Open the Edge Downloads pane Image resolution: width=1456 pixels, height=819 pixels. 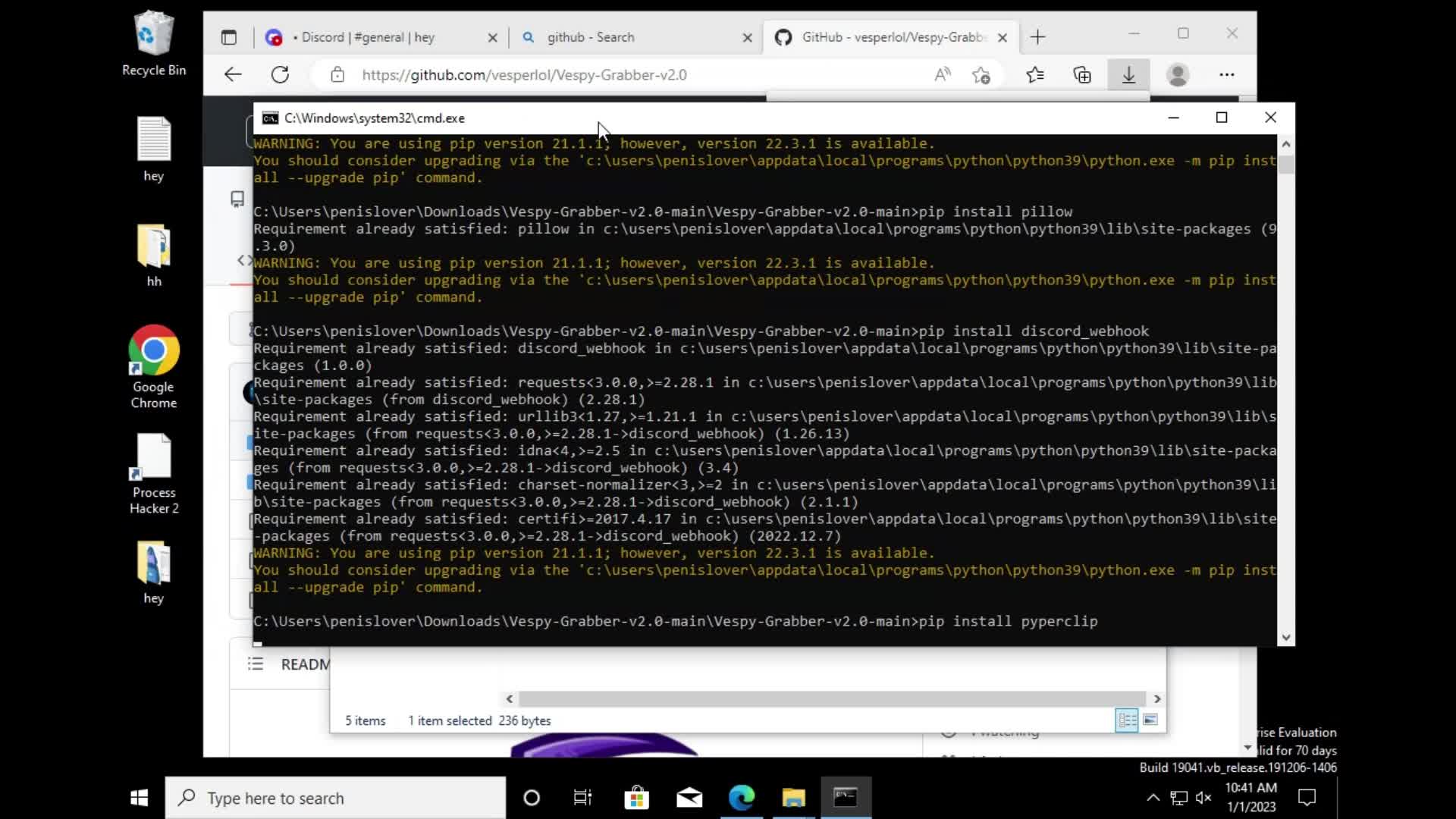(x=1128, y=74)
